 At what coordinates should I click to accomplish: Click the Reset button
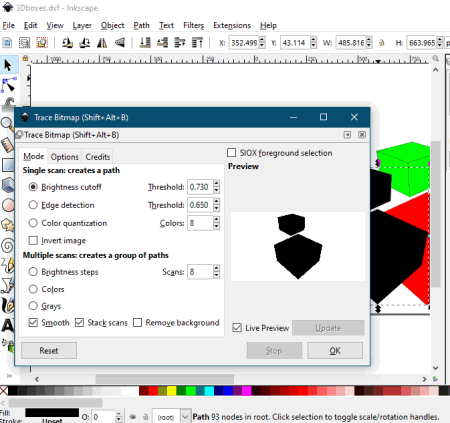pyautogui.click(x=49, y=351)
